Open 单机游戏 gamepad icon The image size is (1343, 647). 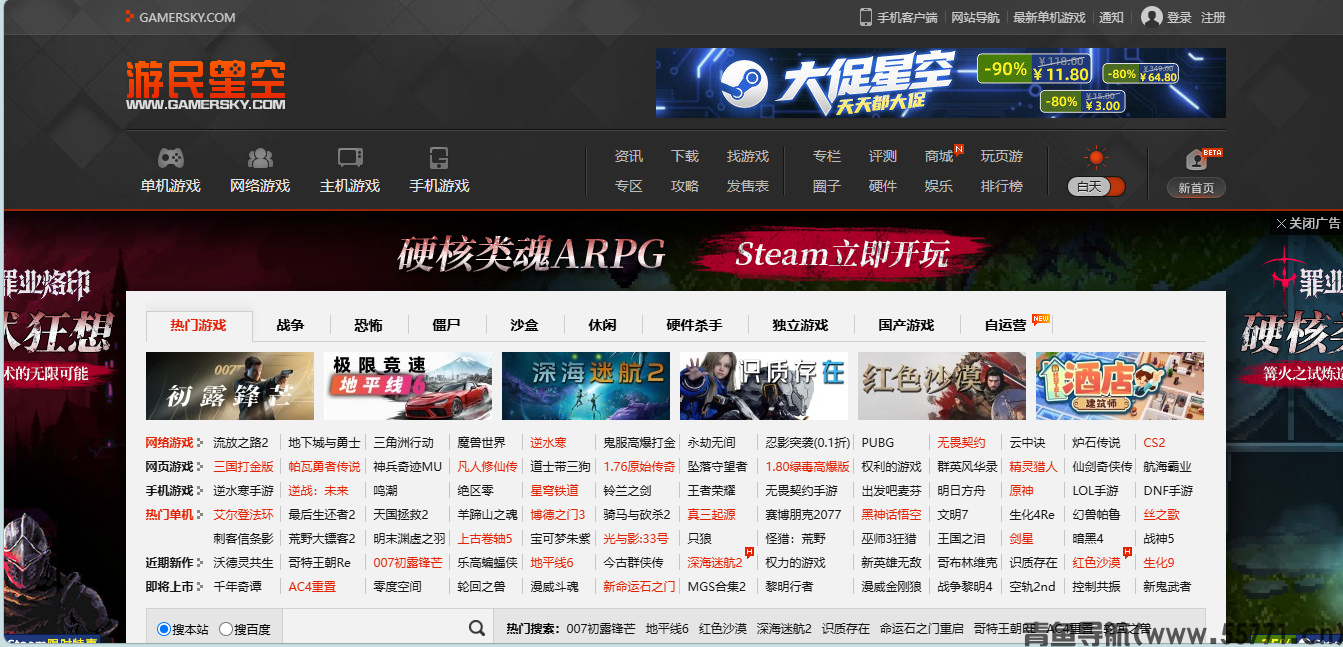(x=170, y=158)
